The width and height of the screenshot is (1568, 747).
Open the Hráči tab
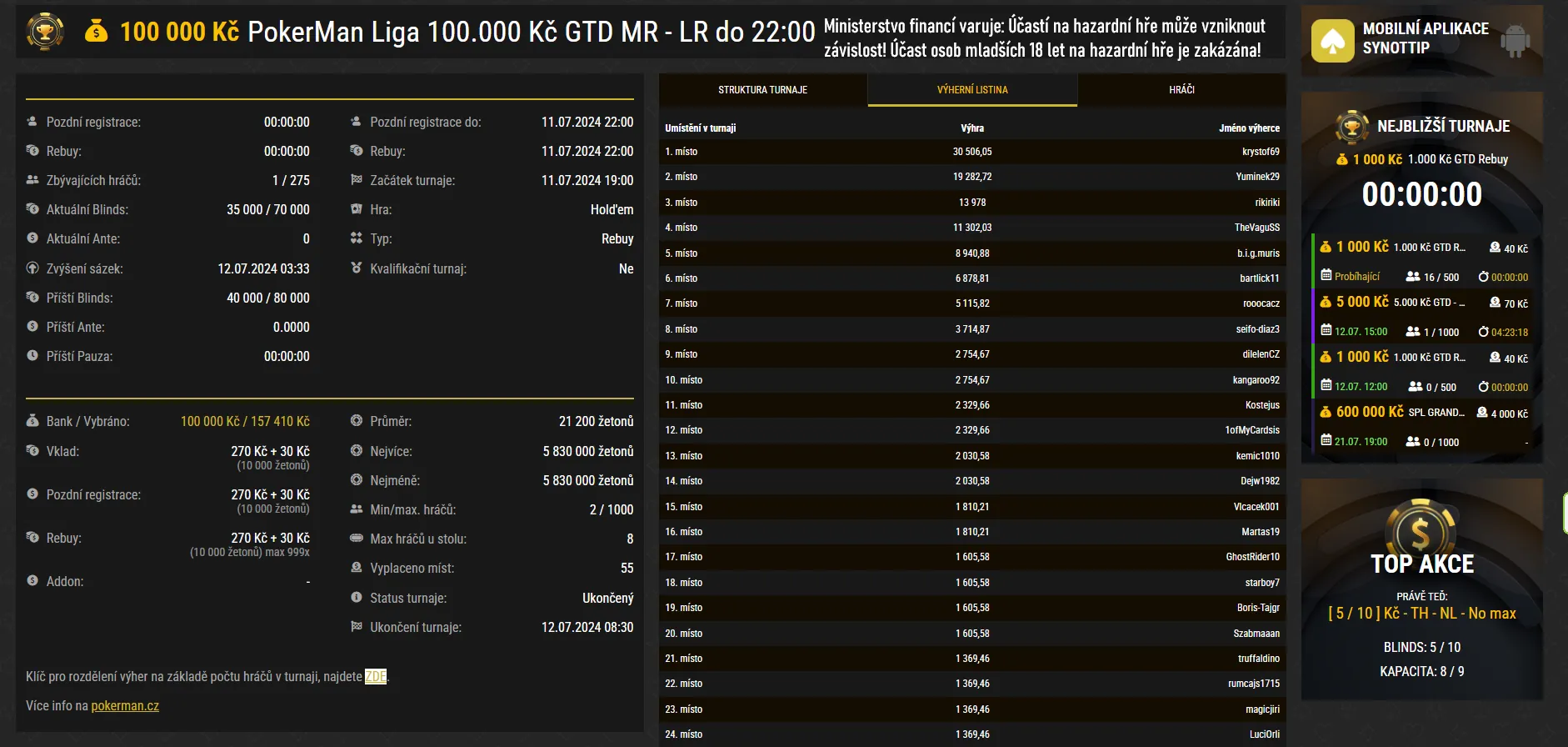[x=1181, y=90]
